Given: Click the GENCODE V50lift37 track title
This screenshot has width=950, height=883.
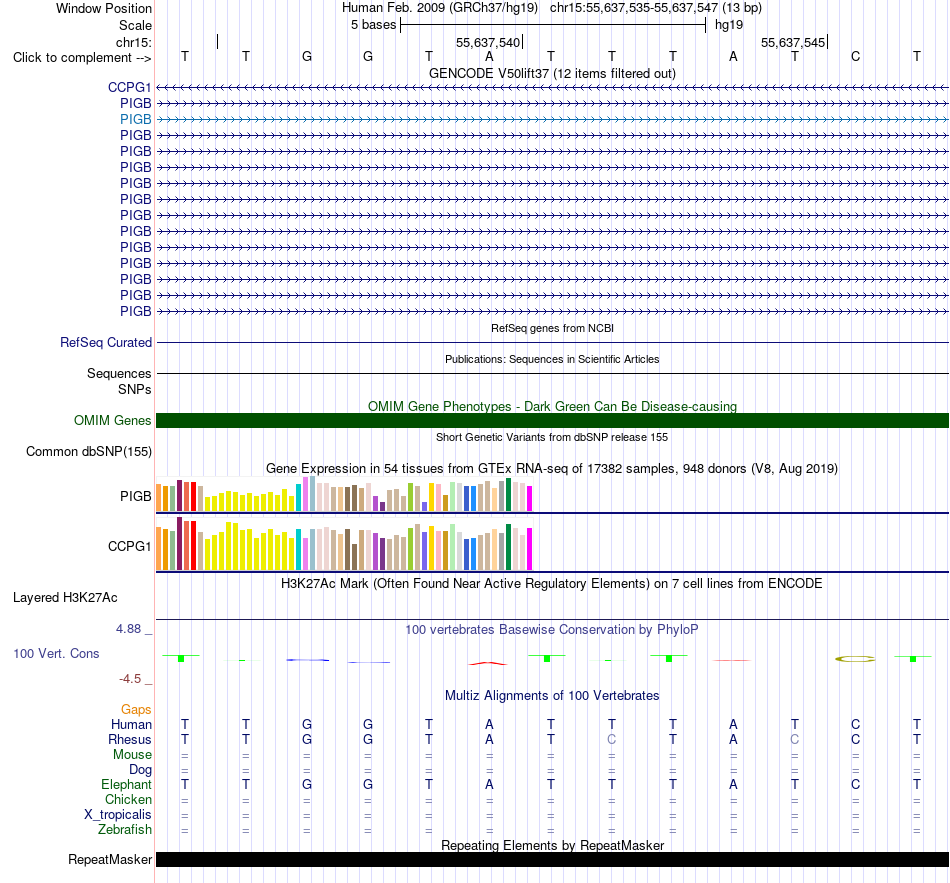Looking at the screenshot, I should 552,73.
